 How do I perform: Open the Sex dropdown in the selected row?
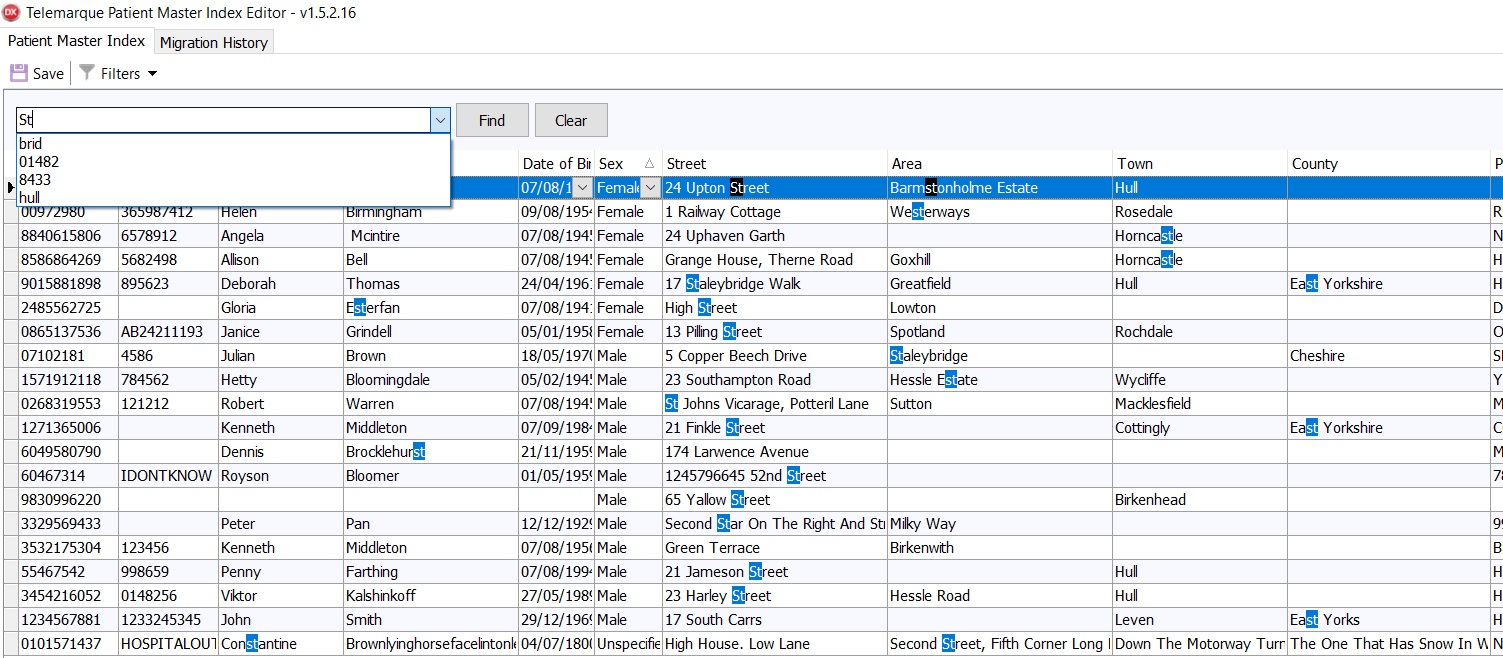[650, 188]
